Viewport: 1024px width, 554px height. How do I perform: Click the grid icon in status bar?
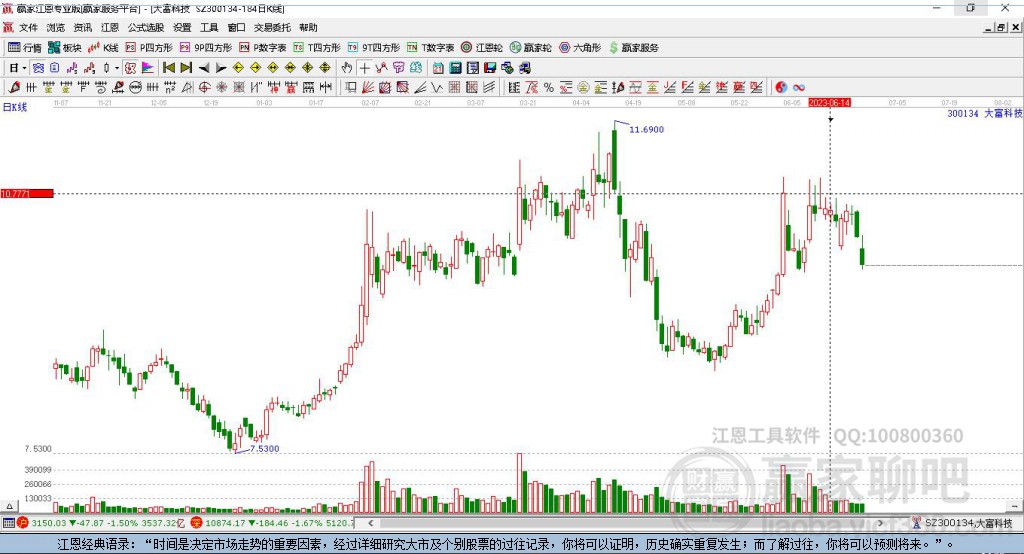point(8,523)
